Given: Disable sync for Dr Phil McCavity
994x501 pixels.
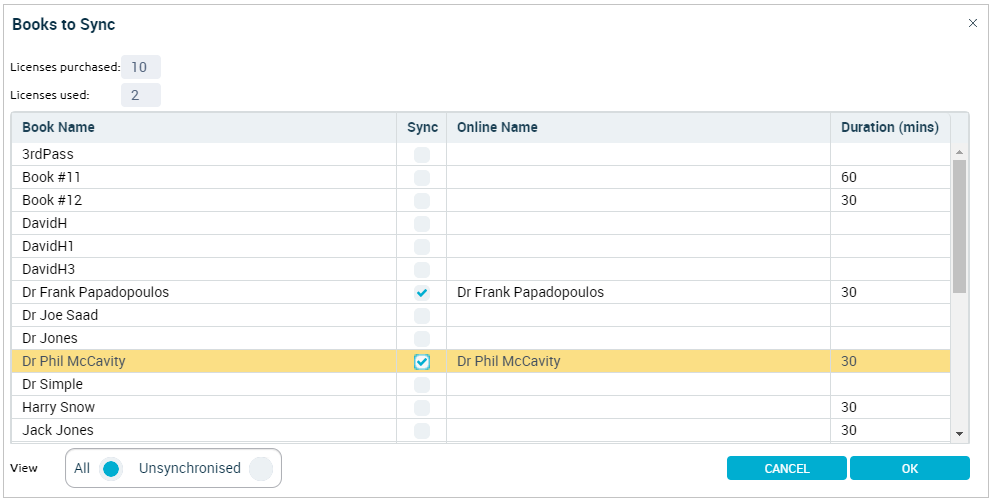Looking at the screenshot, I should click(422, 361).
